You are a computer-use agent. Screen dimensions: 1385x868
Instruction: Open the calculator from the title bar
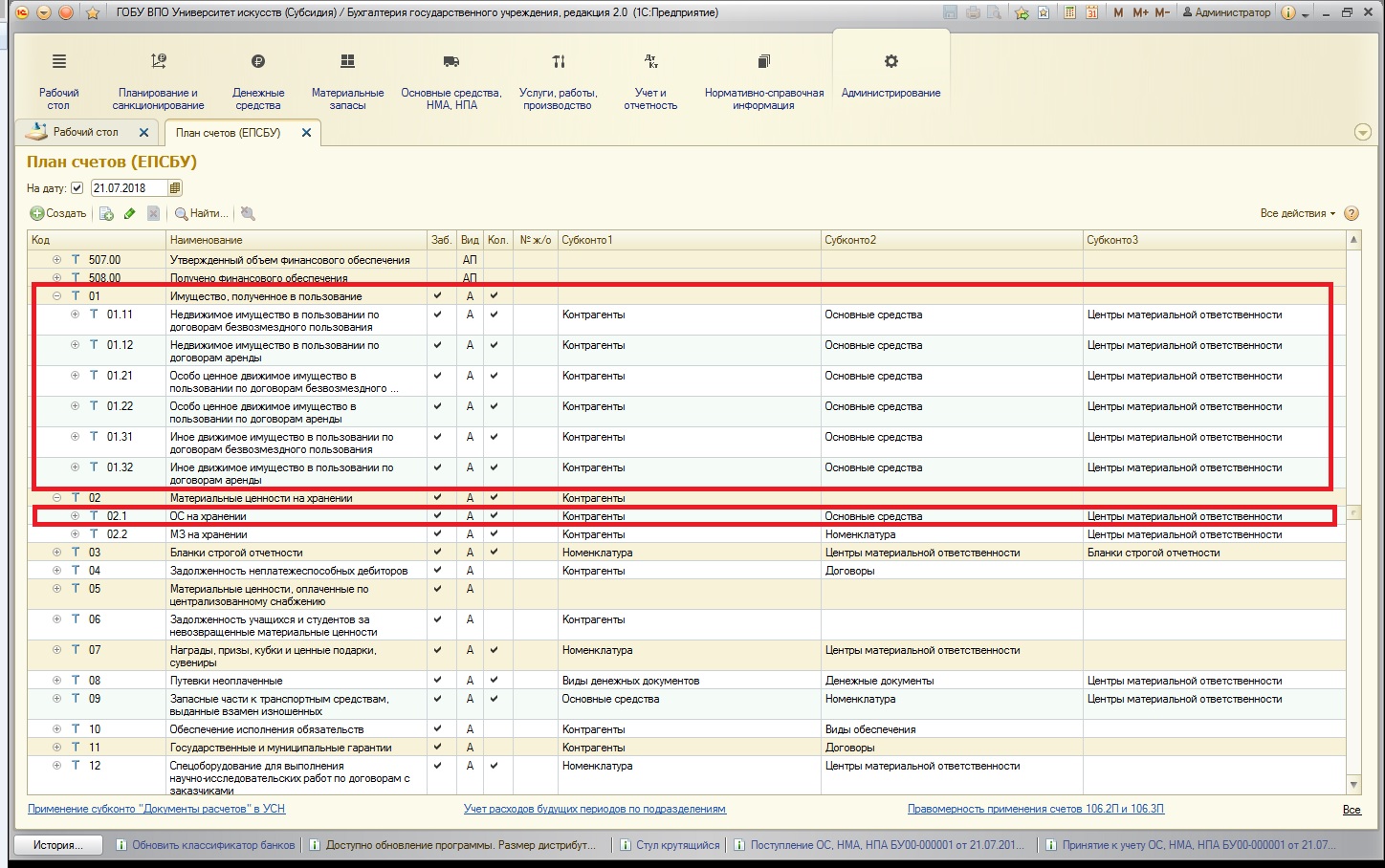tap(1068, 12)
